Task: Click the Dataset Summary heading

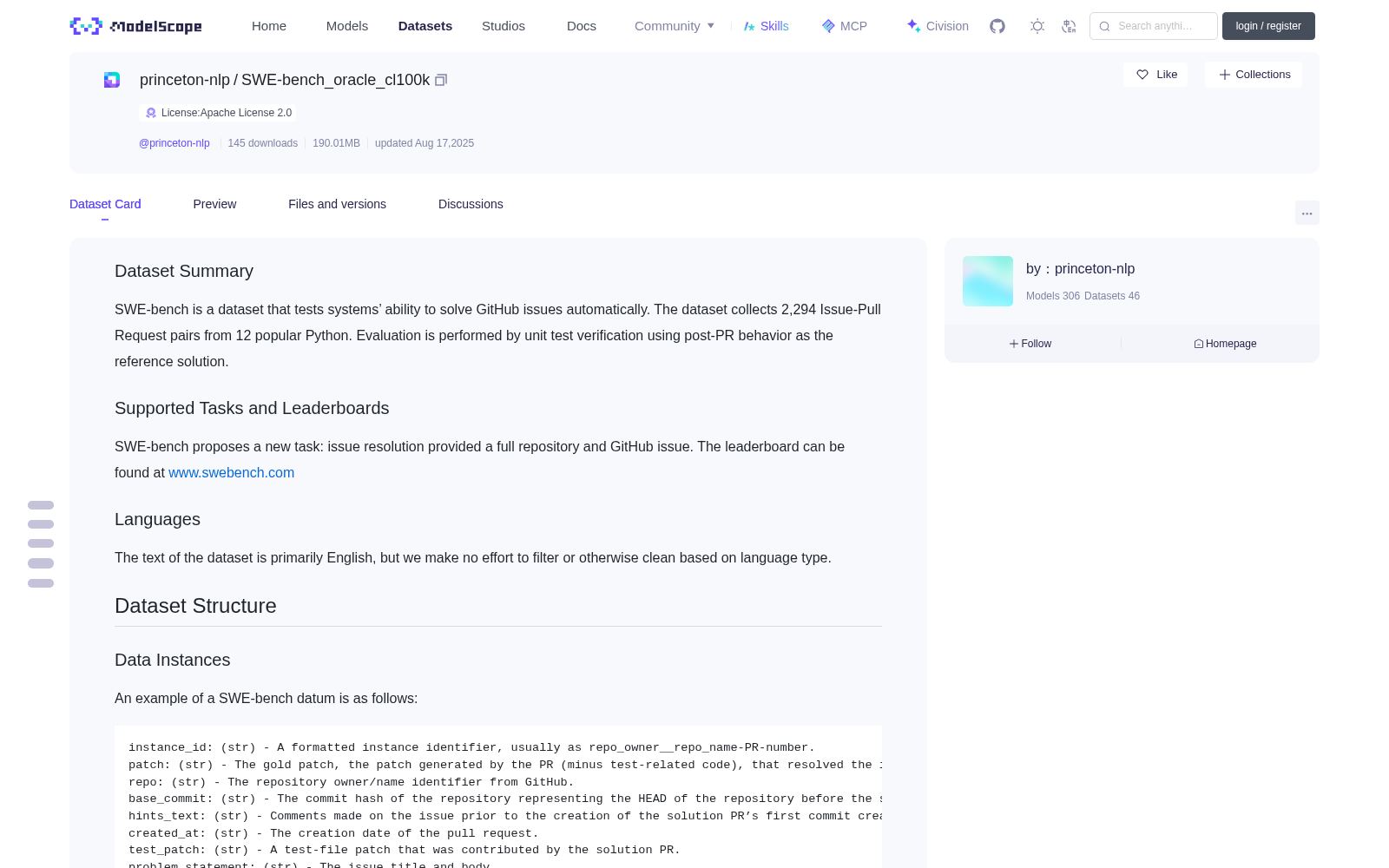Action: 184,271
